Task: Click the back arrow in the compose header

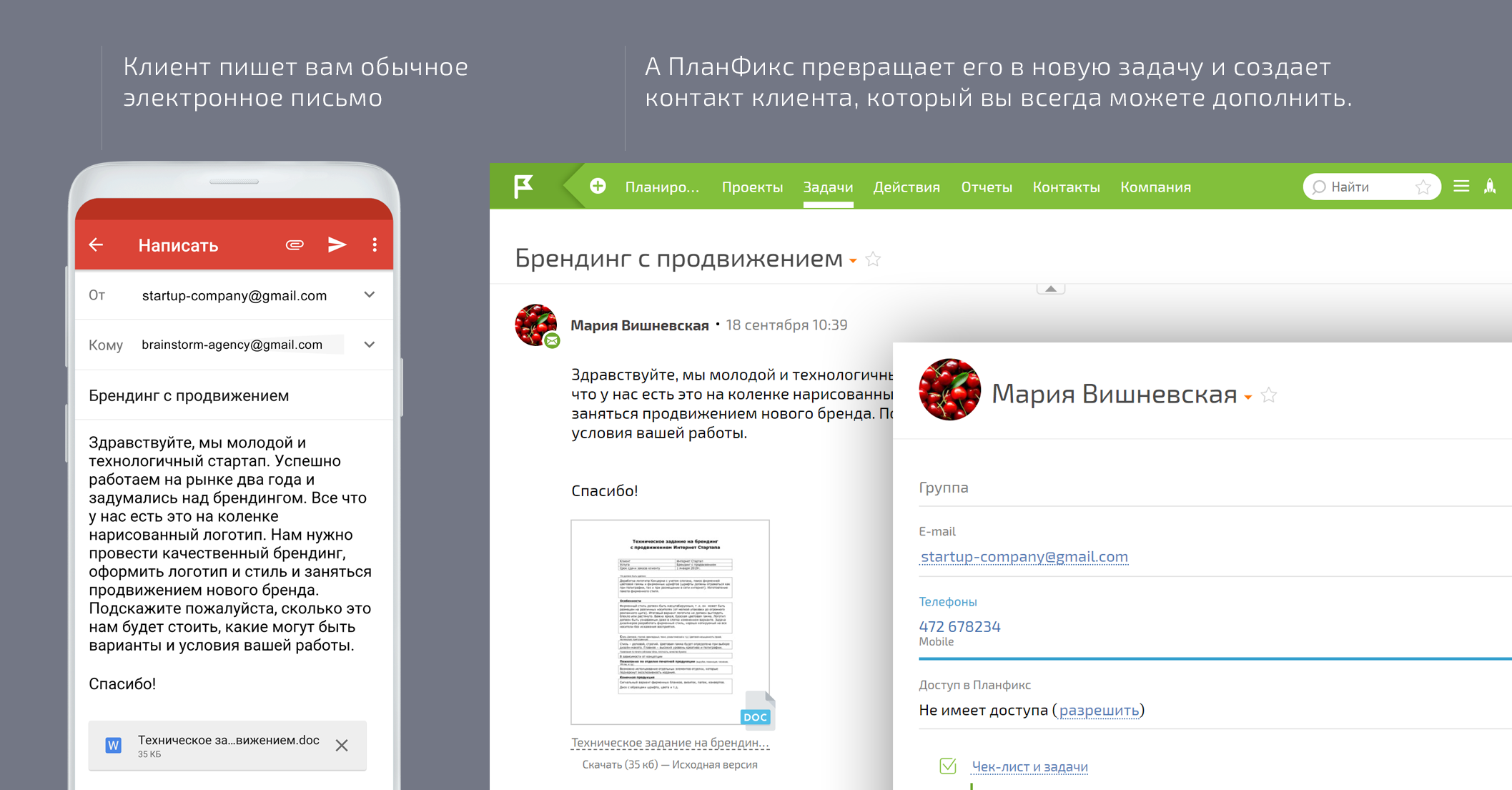Action: 97,245
